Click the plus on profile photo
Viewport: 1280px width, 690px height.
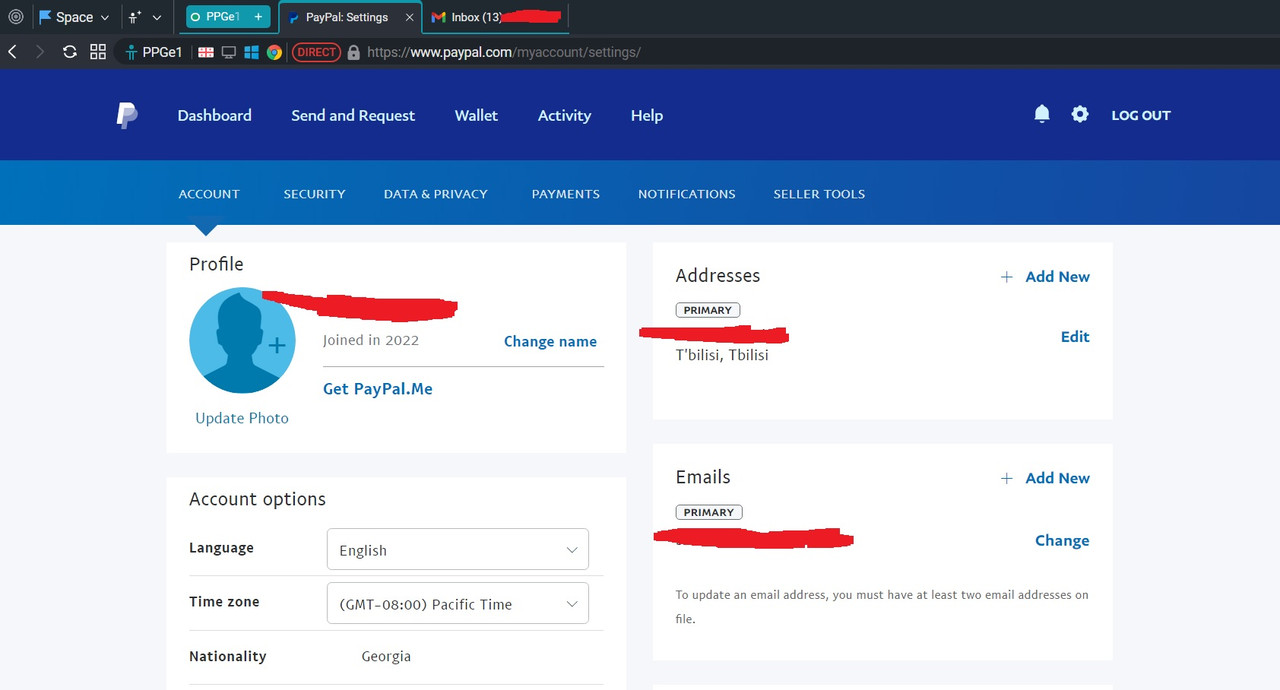point(277,345)
